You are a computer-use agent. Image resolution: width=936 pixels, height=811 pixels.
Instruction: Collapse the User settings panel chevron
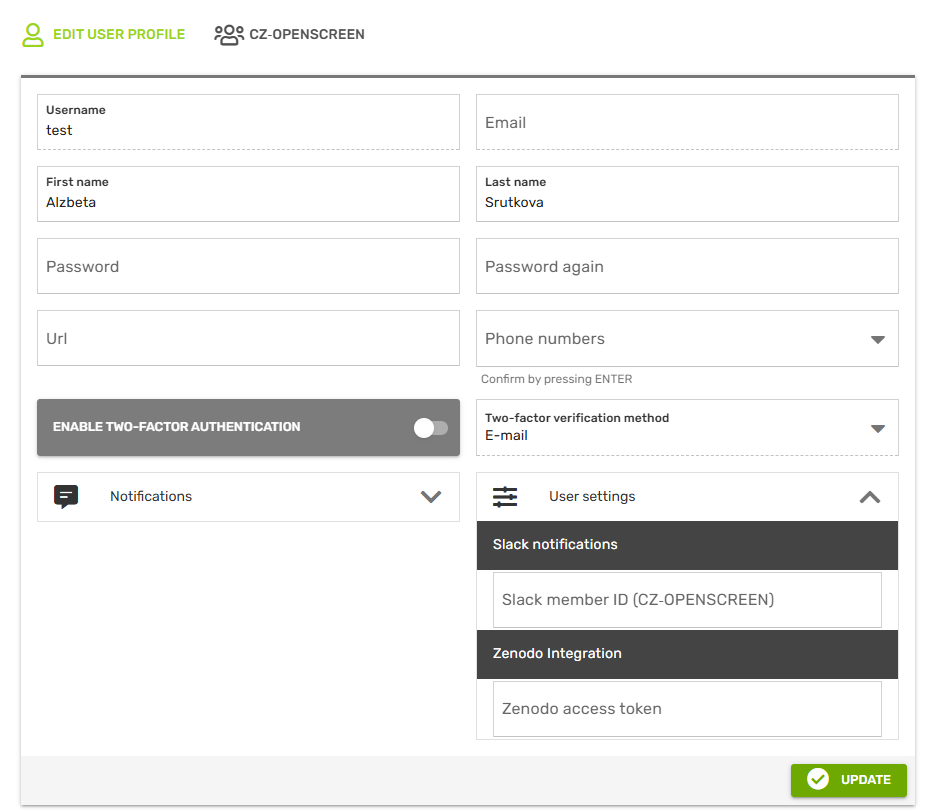tap(870, 497)
